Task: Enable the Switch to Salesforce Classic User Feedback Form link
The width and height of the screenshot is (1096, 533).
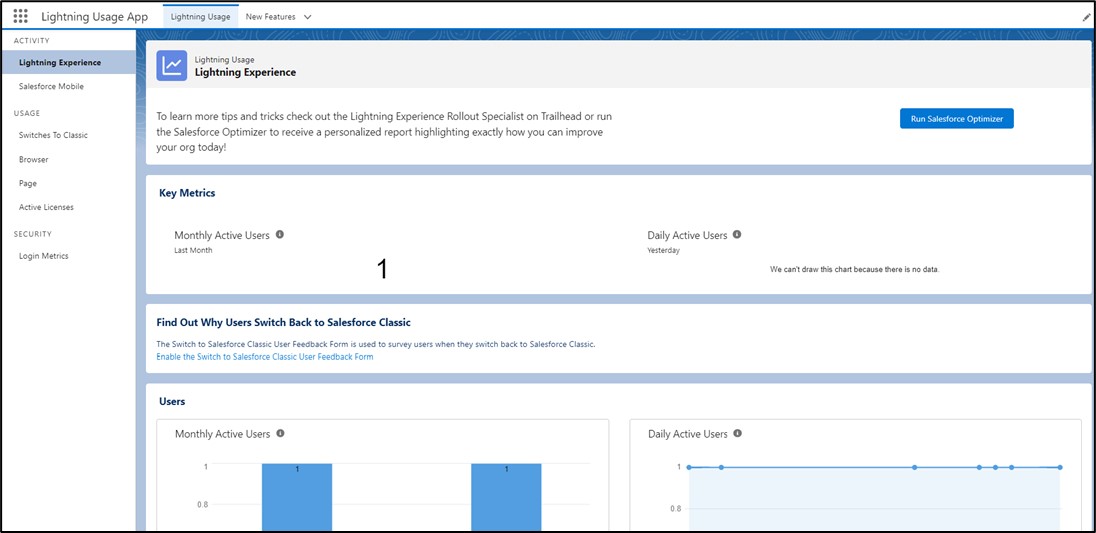Action: pyautogui.click(x=265, y=356)
